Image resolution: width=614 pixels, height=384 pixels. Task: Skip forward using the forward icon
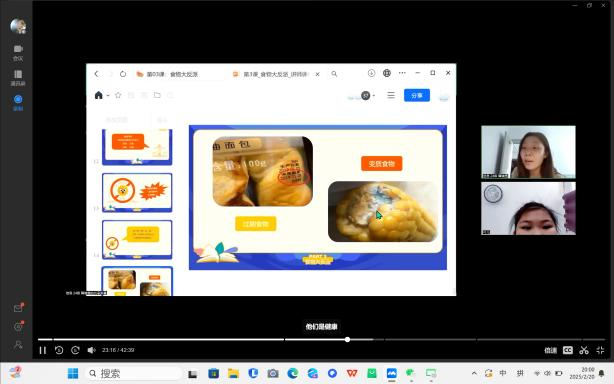[75, 350]
